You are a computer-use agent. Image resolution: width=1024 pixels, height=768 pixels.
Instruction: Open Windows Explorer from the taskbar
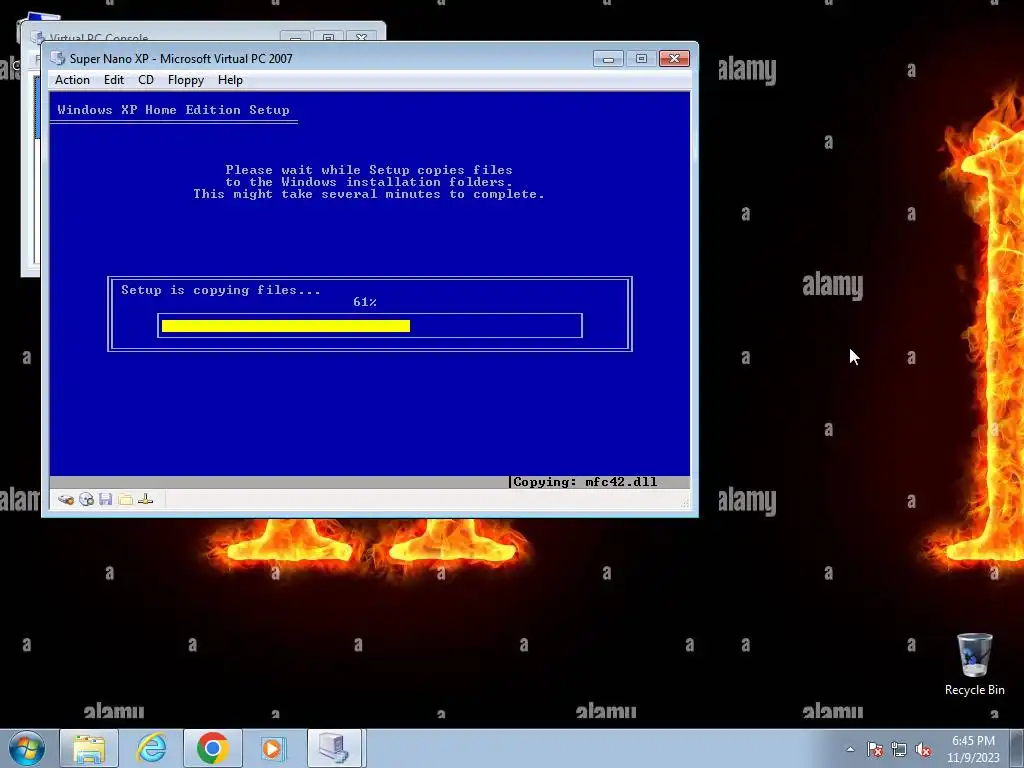(89, 748)
